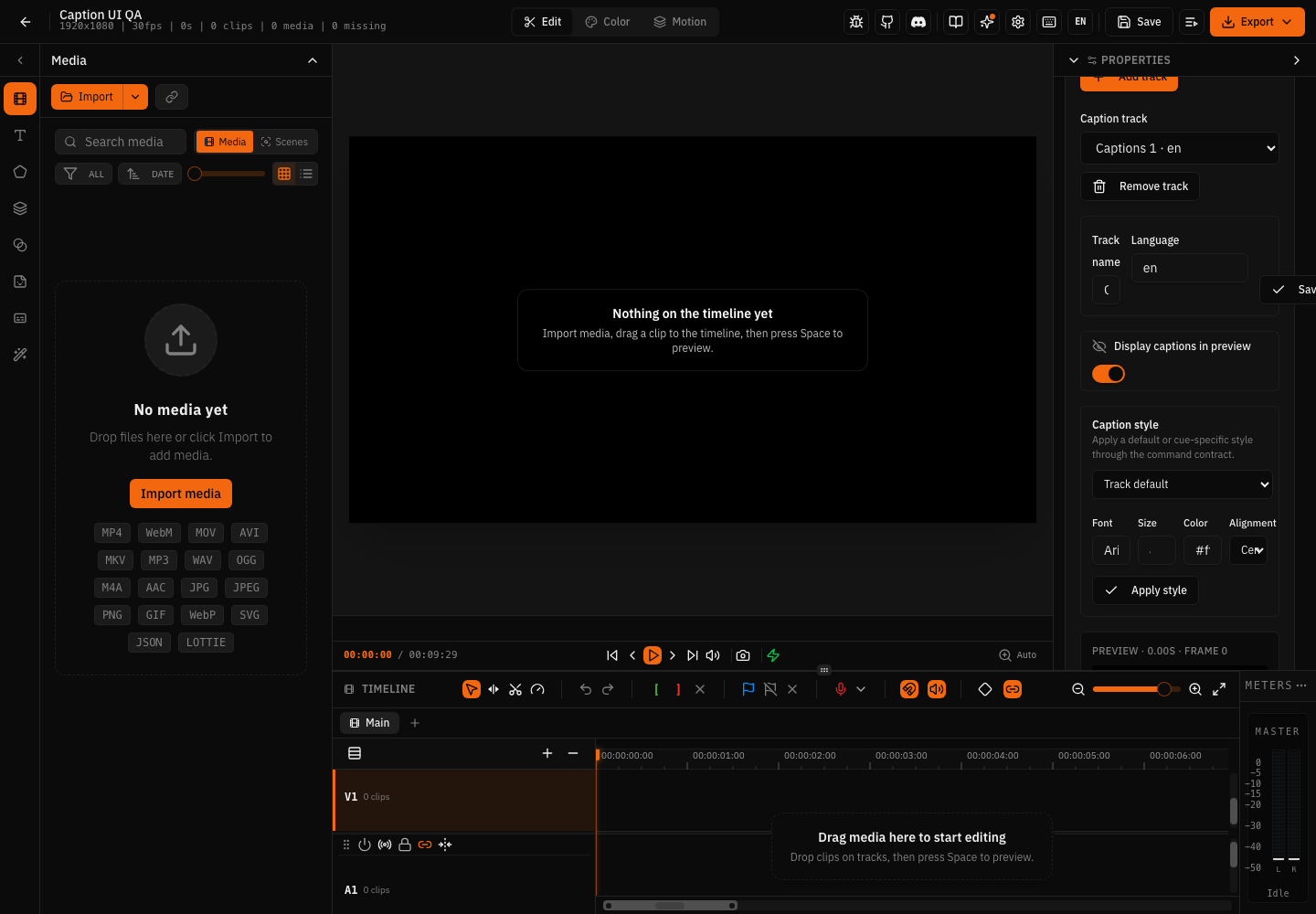Screen dimensions: 1316x914
Task: Click the orange Import media button
Action: (181, 494)
